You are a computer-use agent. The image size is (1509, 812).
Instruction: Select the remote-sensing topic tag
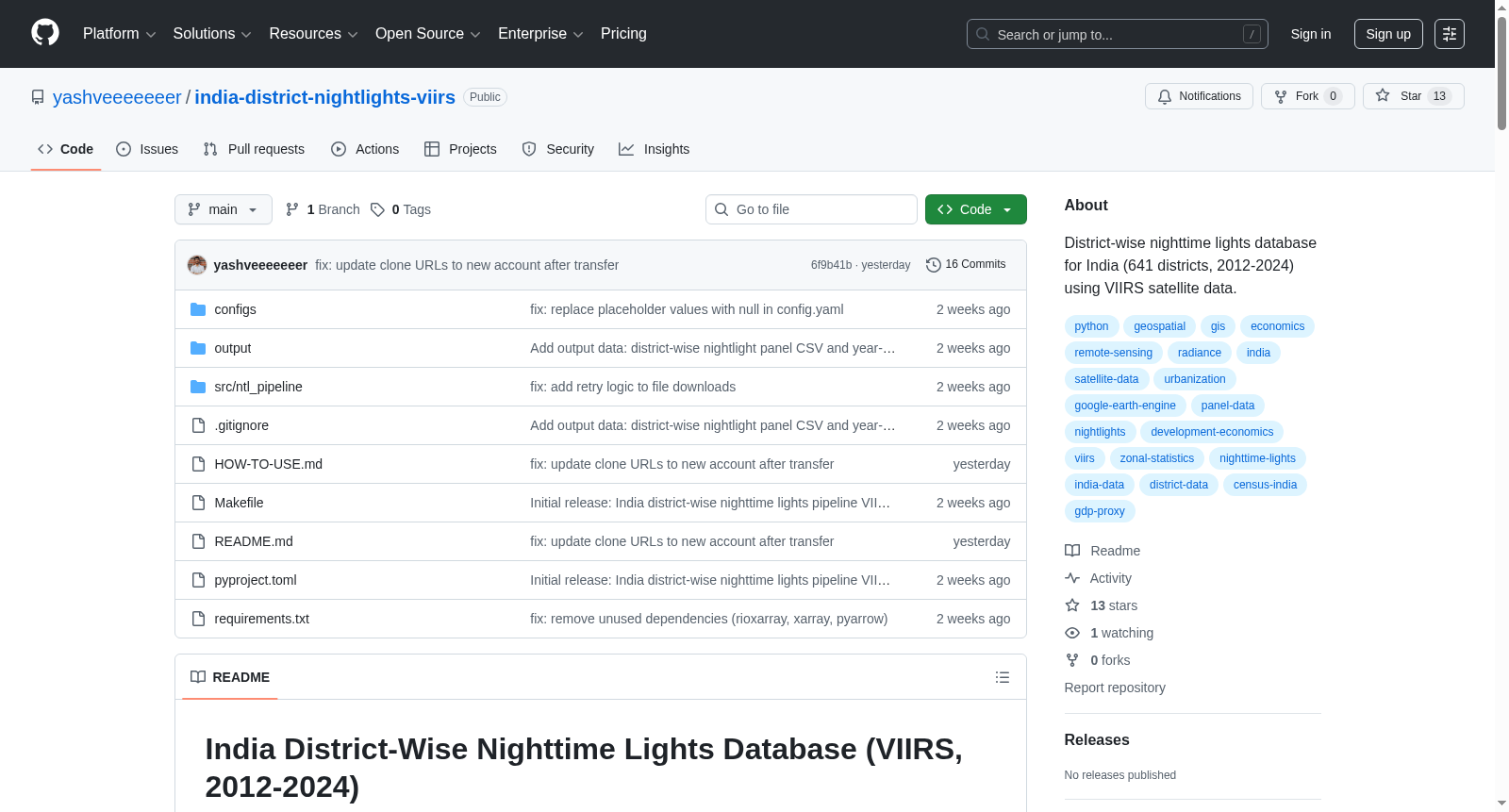click(x=1113, y=353)
